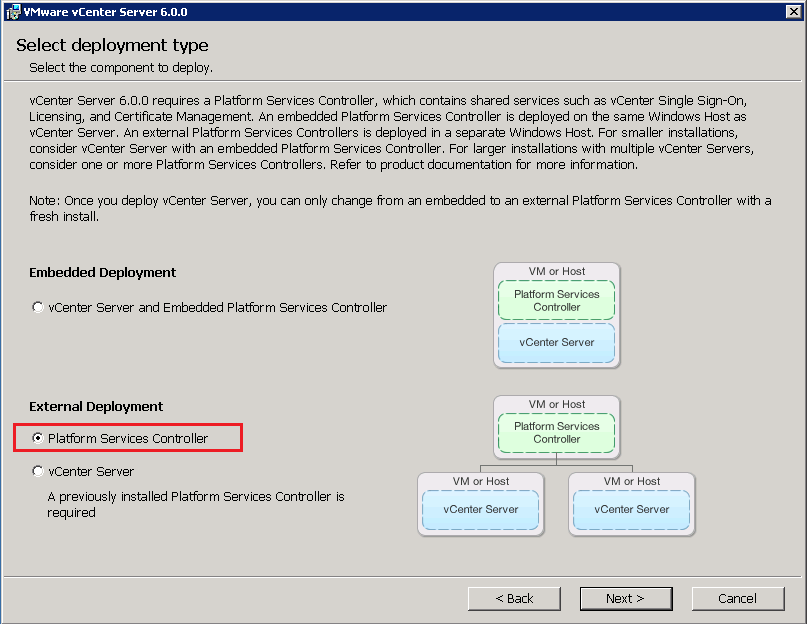Viewport: 807px width, 624px height.
Task: Select the vCenter Server external deployment option
Action: click(x=37, y=471)
